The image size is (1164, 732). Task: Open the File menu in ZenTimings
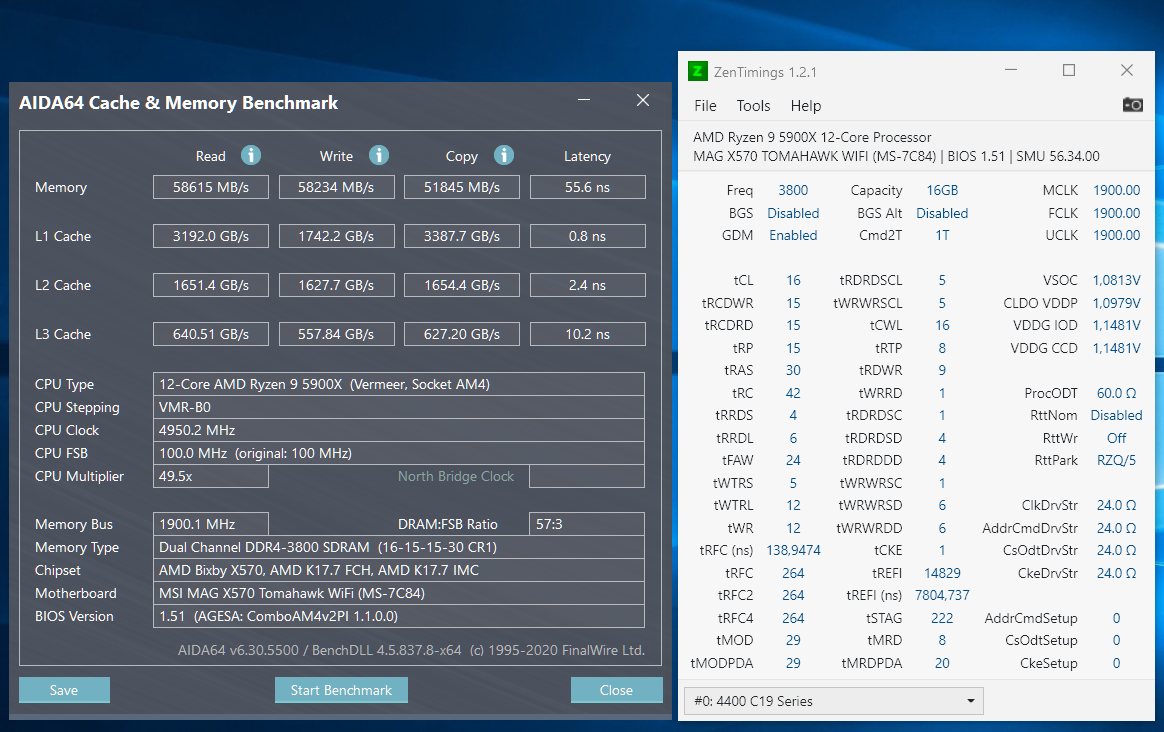coord(705,106)
